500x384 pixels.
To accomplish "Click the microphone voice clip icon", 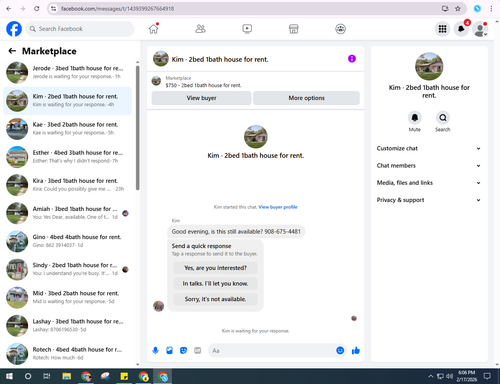I will (x=155, y=350).
